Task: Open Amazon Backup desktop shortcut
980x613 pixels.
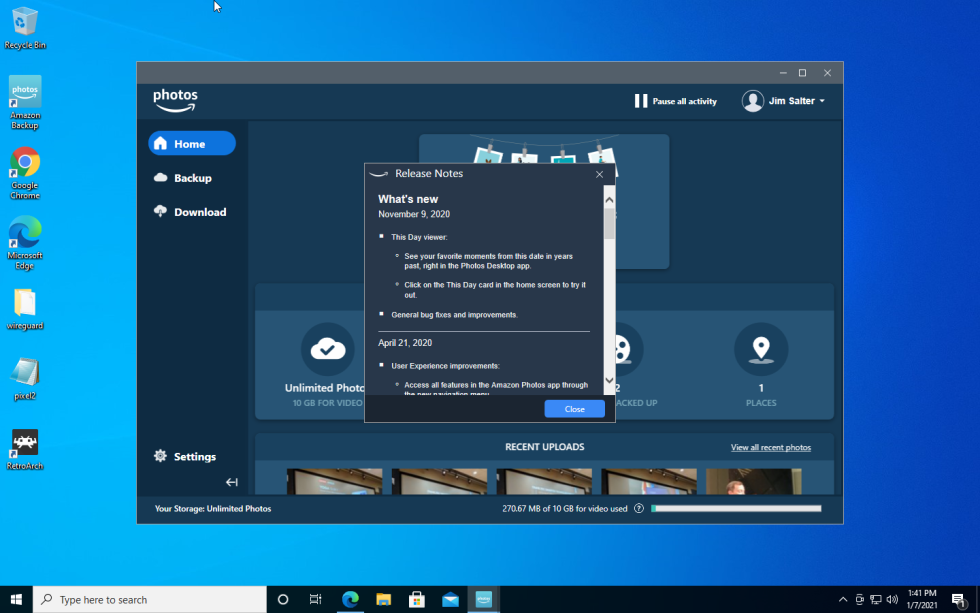Action: point(25,102)
